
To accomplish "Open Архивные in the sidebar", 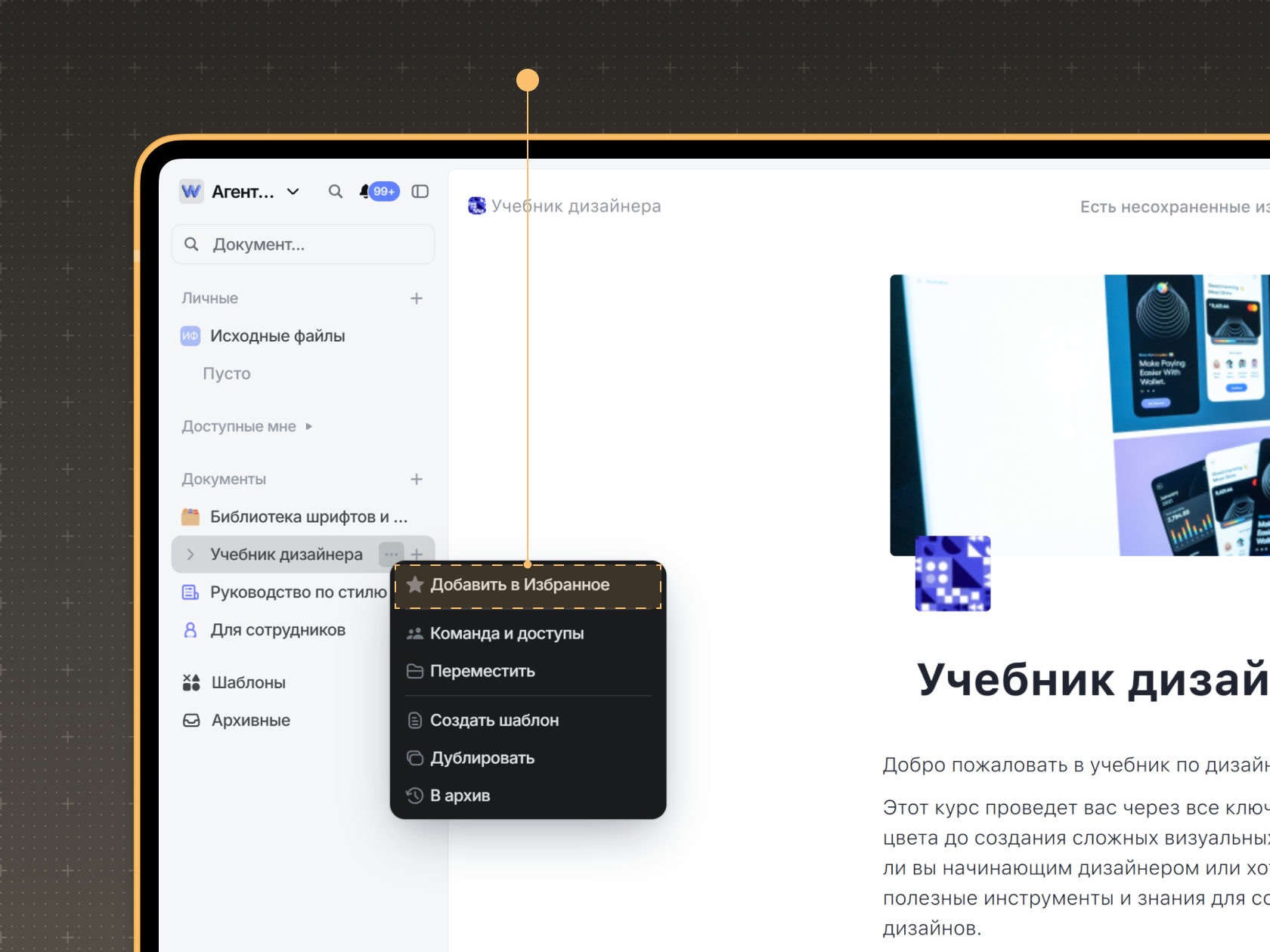I will pyautogui.click(x=250, y=721).
